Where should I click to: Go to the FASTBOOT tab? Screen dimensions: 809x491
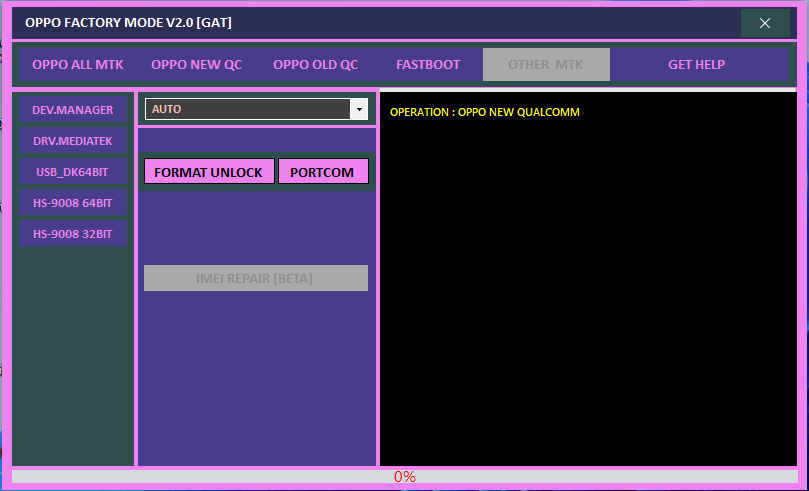428,65
